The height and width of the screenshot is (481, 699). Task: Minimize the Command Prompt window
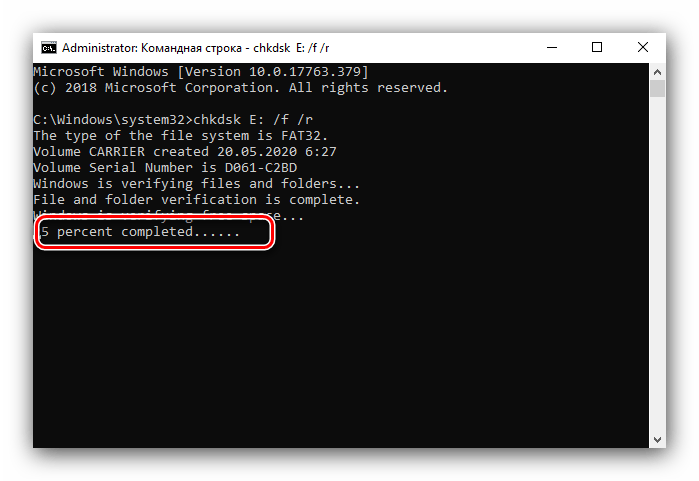[x=552, y=47]
